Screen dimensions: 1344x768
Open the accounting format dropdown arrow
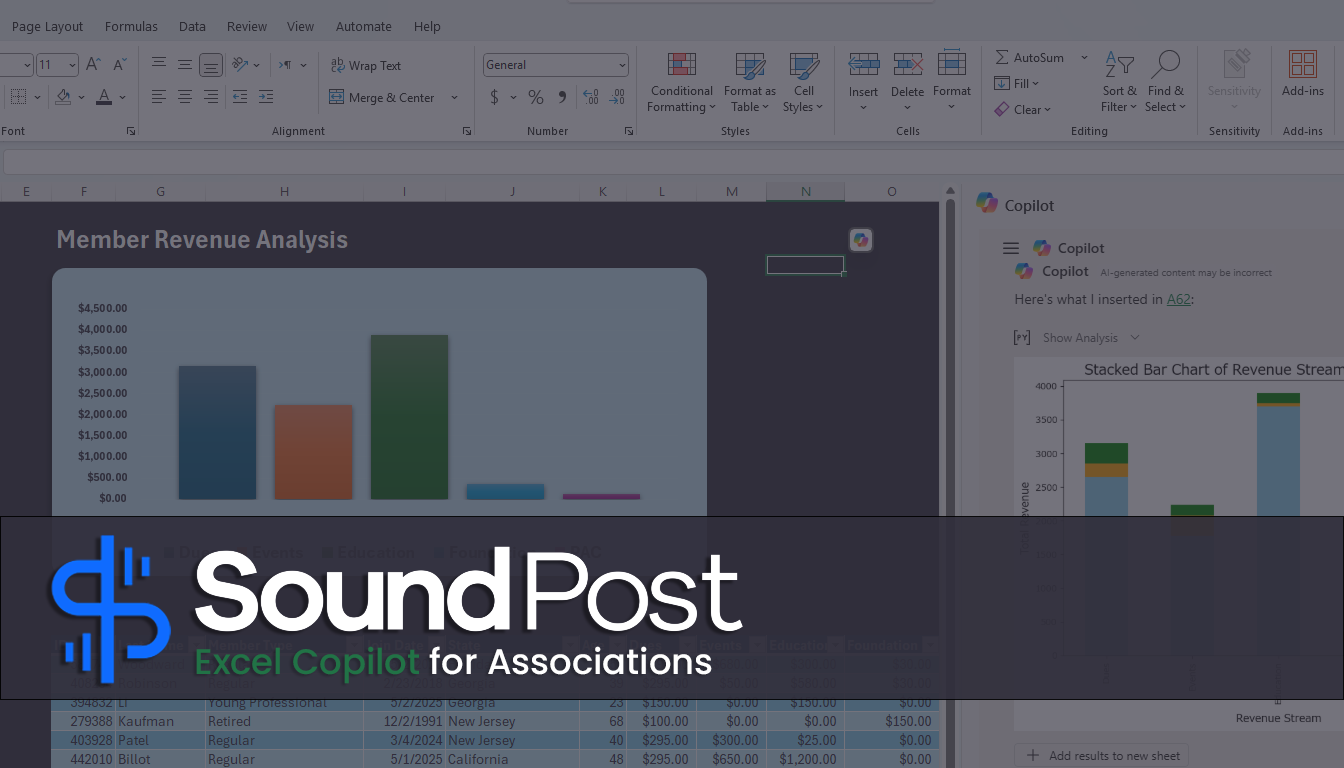tap(513, 98)
